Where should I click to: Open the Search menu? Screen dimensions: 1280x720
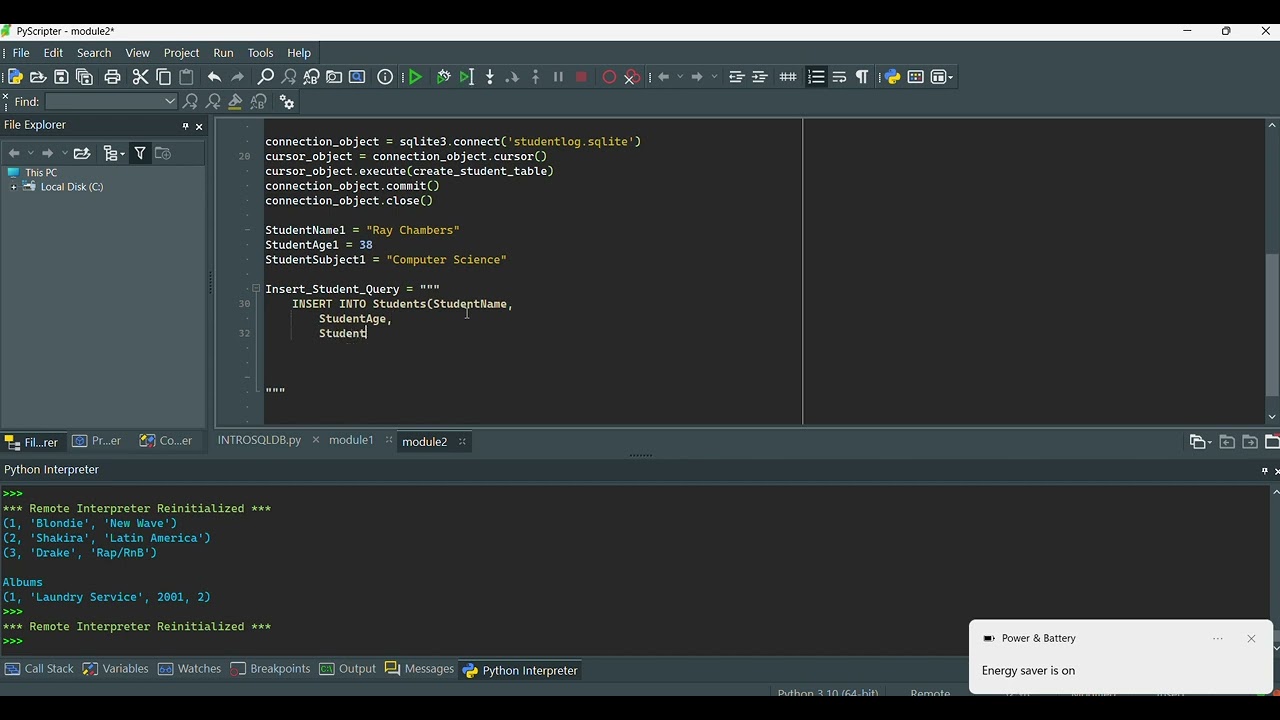click(x=94, y=53)
